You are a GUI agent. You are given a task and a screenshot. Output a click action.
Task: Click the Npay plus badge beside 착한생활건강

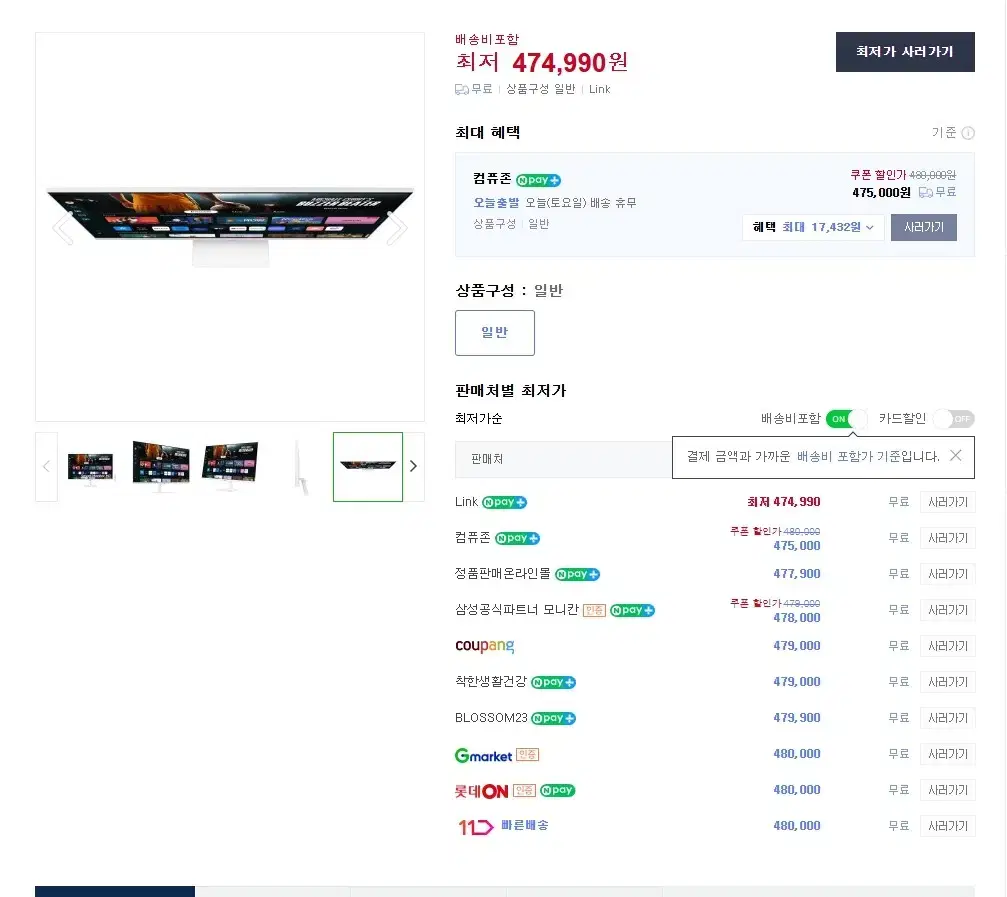tap(554, 682)
